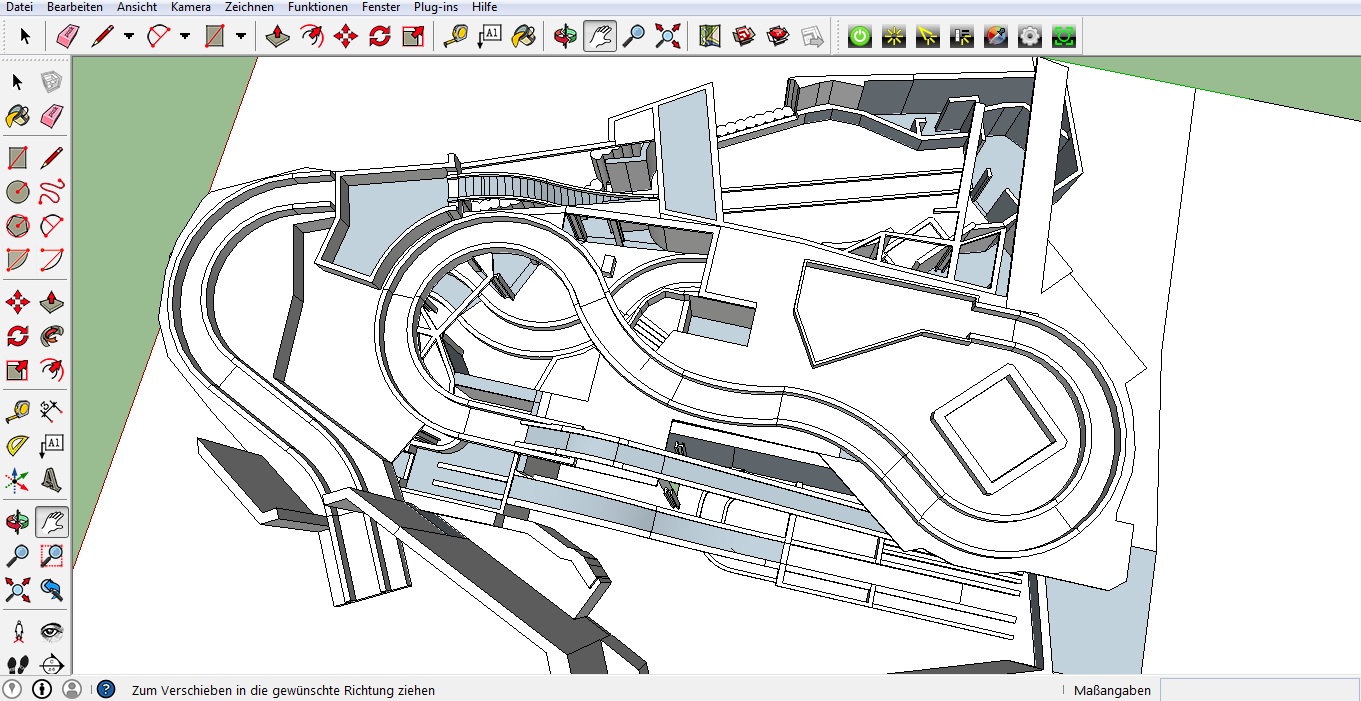Expand the rectangle shape dropdown arrow
1361x701 pixels.
[x=241, y=37]
